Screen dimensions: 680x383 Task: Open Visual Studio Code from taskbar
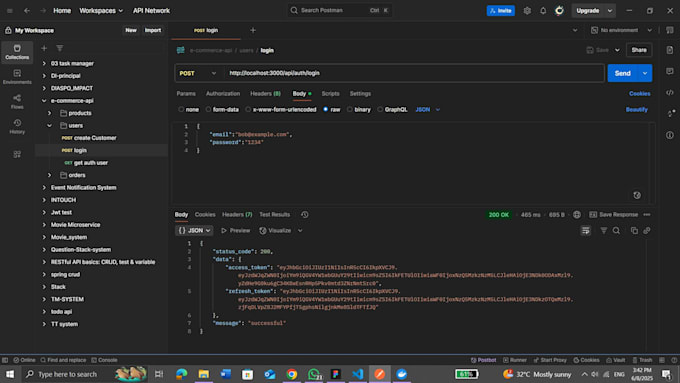357,374
